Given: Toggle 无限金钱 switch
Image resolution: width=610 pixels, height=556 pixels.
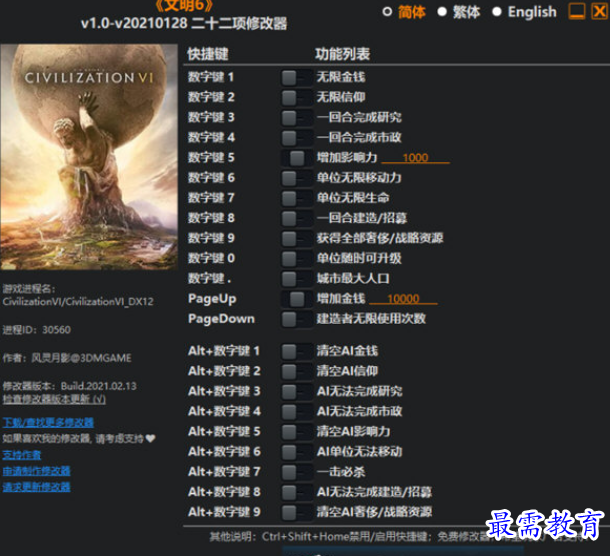Looking at the screenshot, I should click(296, 77).
